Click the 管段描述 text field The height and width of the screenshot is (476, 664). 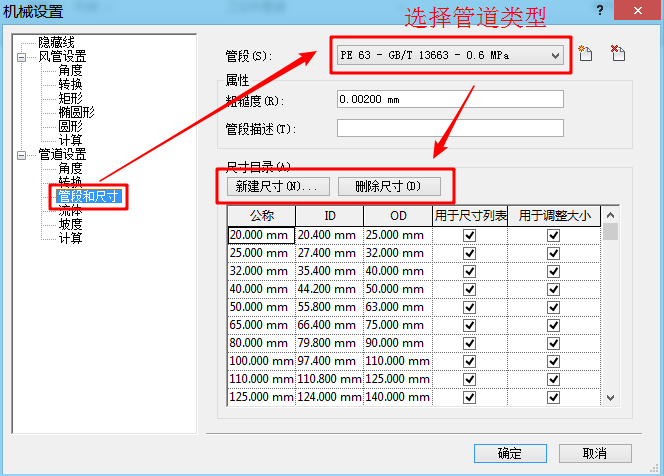click(450, 128)
